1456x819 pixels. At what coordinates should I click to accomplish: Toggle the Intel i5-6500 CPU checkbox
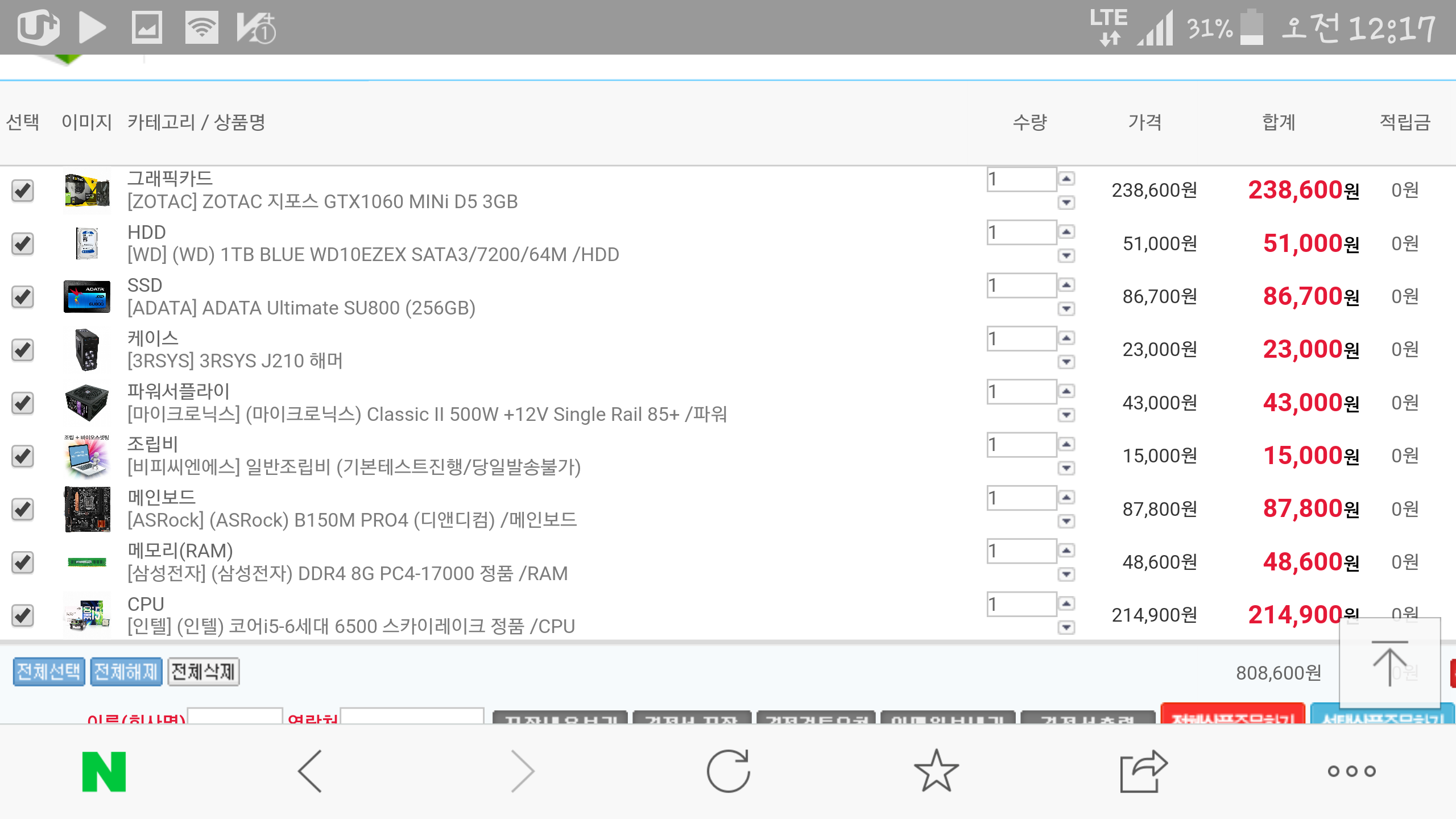pyautogui.click(x=23, y=615)
